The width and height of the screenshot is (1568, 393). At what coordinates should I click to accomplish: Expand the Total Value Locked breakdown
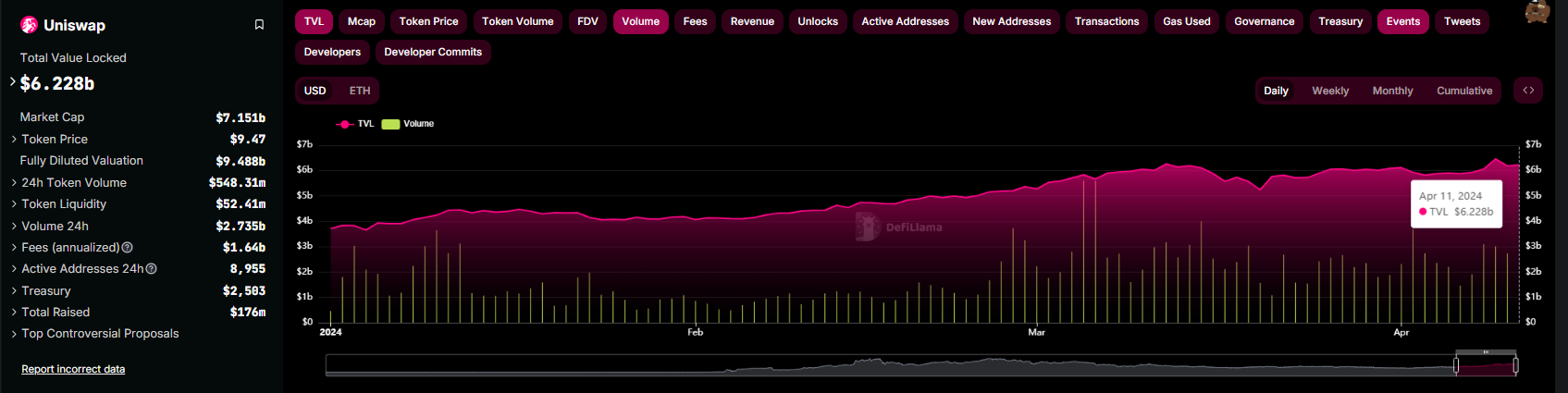[x=13, y=82]
